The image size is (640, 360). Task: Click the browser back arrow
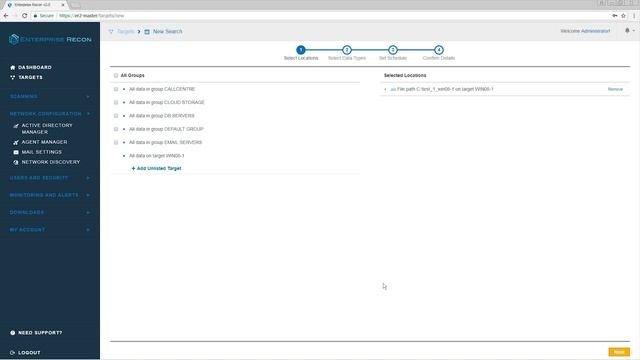(x=6, y=16)
